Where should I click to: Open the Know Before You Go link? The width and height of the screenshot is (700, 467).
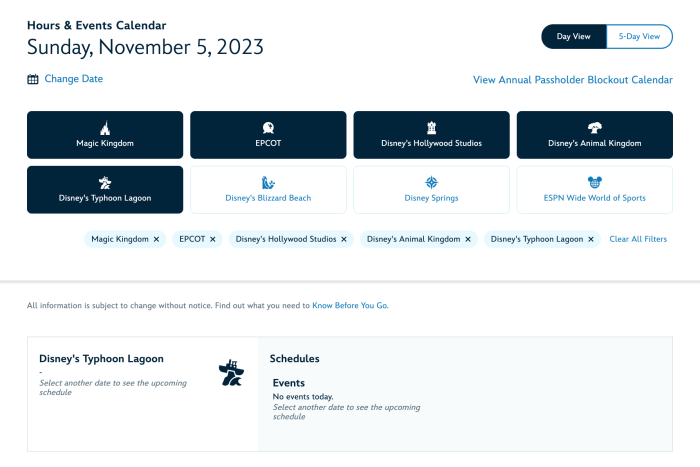[350, 305]
